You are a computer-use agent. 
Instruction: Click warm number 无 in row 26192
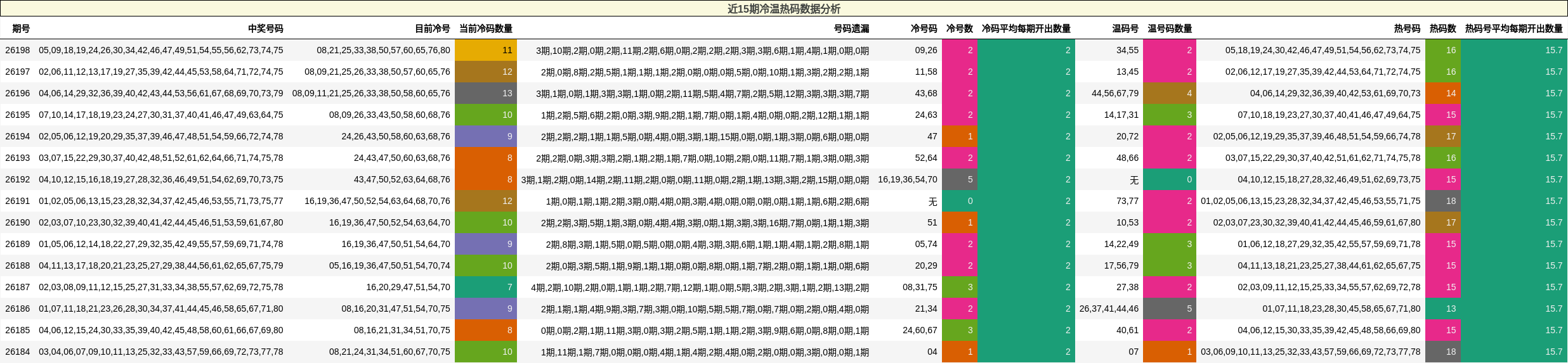[x=1134, y=179]
